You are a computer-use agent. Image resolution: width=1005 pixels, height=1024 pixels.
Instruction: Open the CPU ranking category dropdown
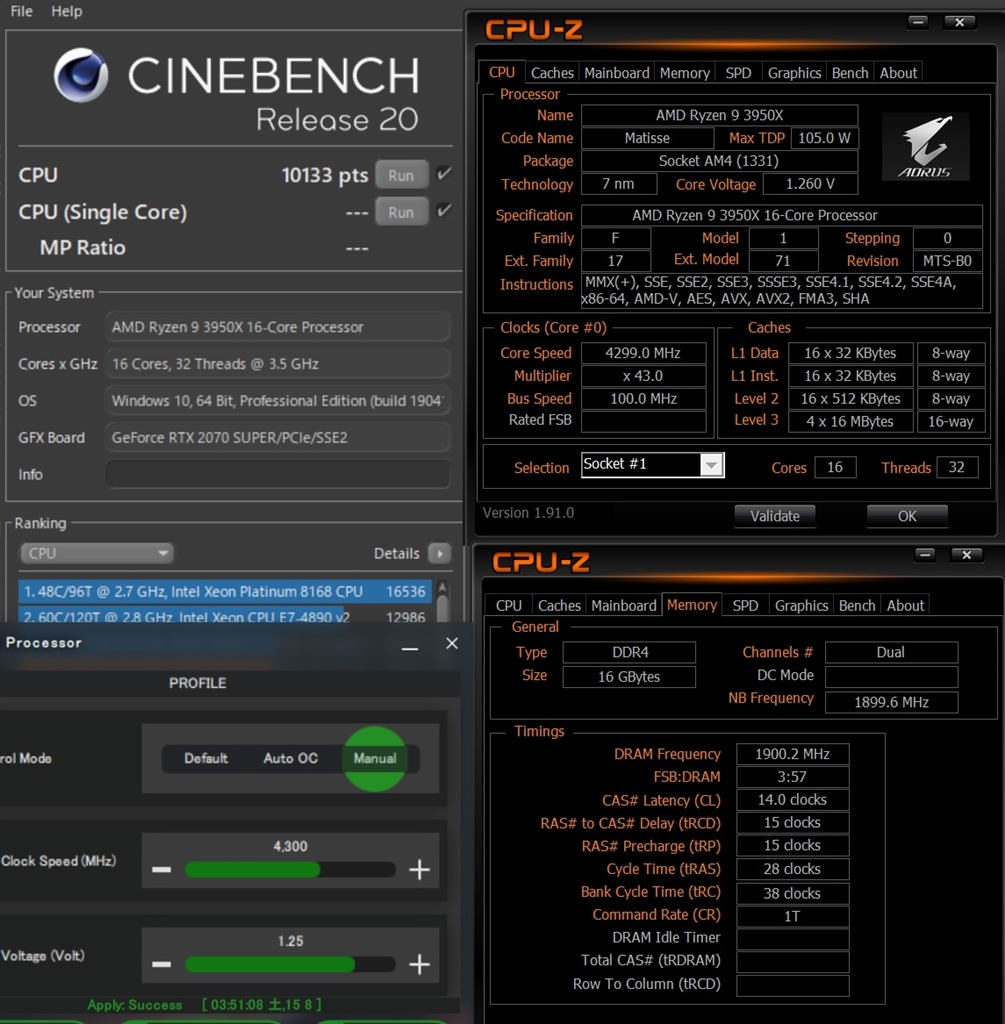coord(95,553)
